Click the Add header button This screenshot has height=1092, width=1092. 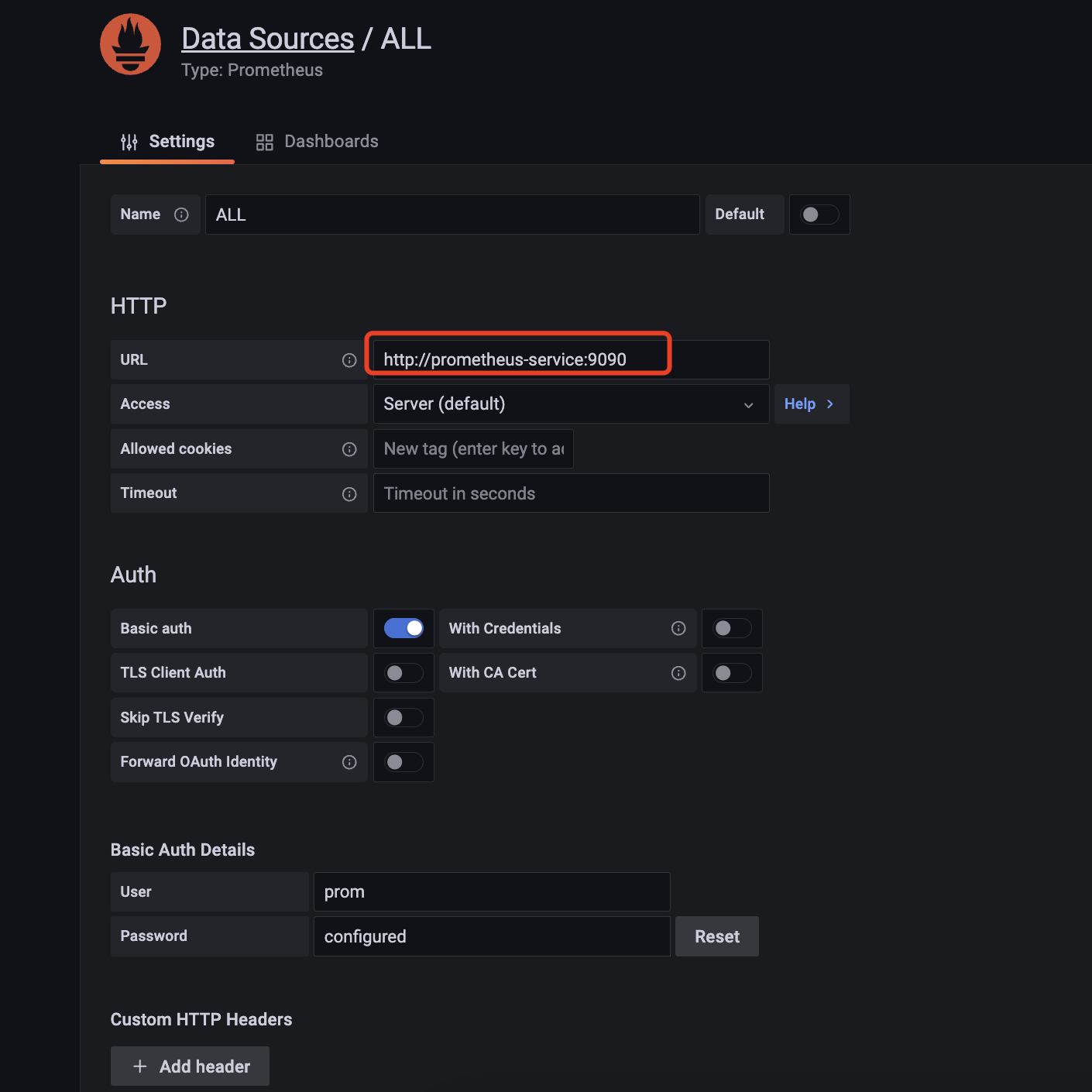coord(191,1066)
